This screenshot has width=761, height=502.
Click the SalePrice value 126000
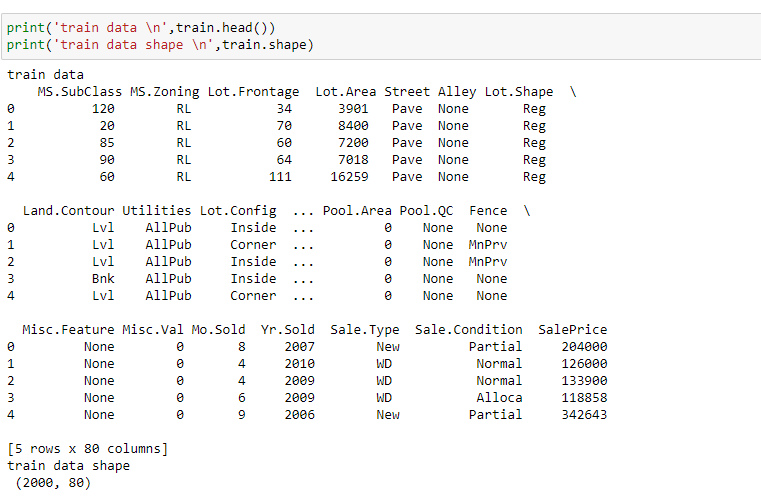coord(584,364)
